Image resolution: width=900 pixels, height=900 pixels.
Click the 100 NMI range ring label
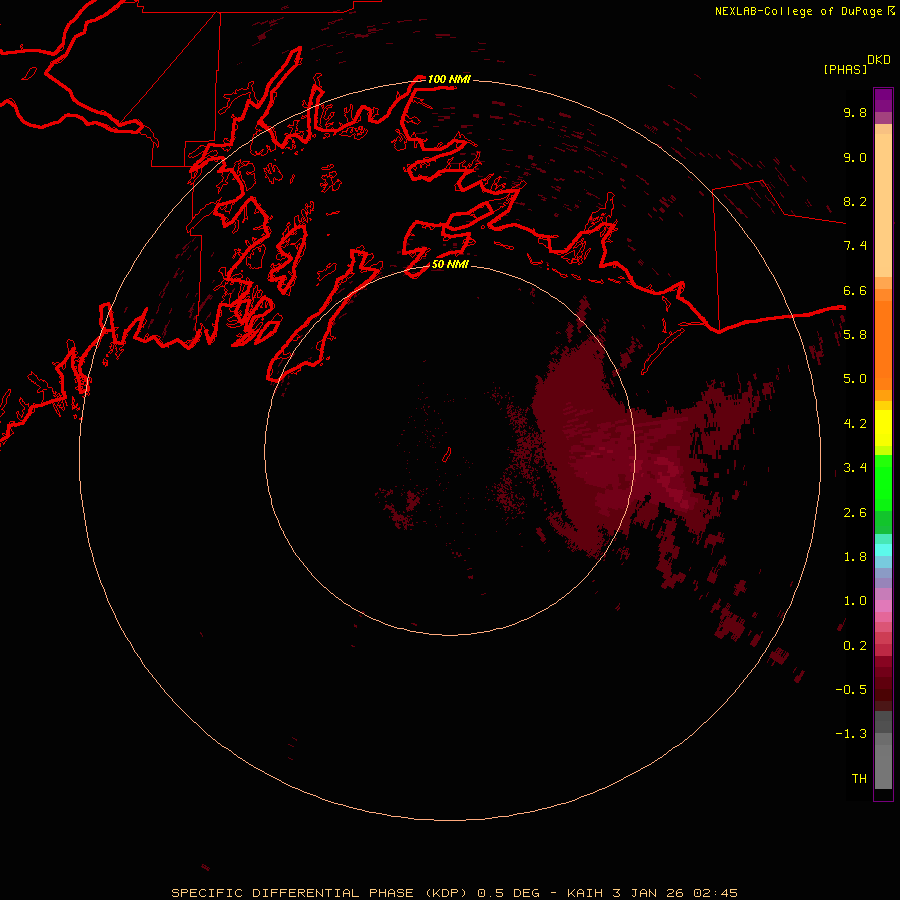(x=449, y=79)
